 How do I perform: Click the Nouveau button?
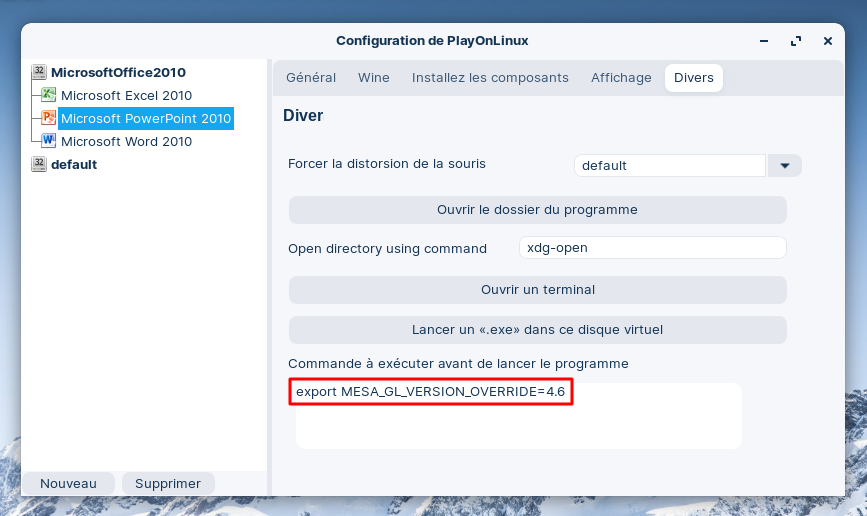69,483
